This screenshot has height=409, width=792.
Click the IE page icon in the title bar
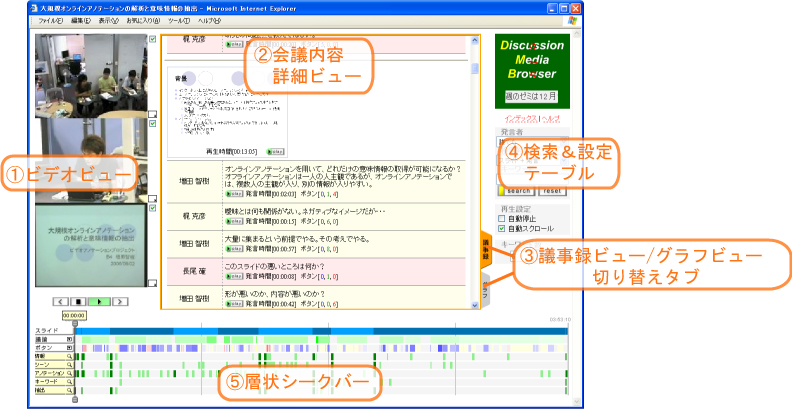[34, 8]
